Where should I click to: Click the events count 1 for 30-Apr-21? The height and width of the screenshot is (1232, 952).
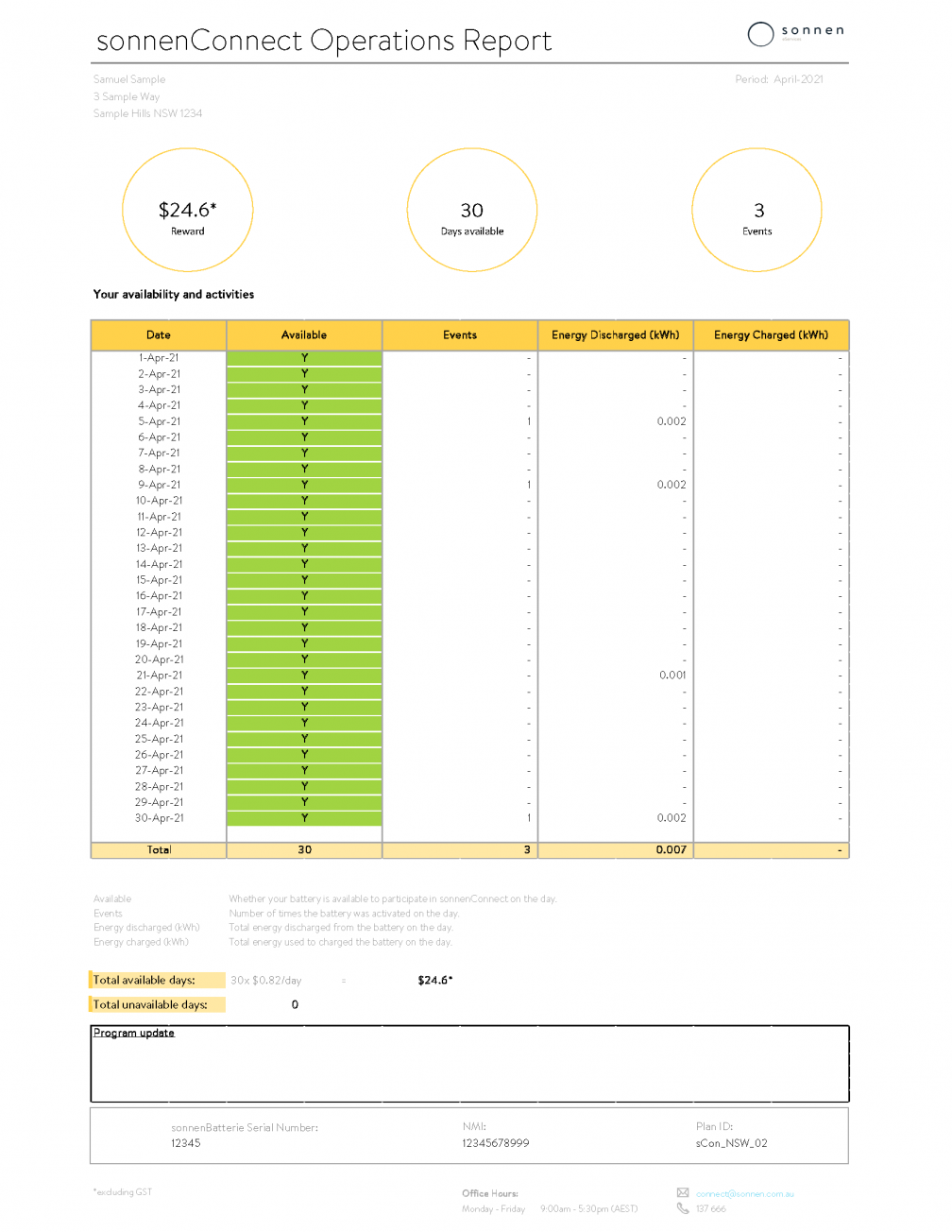tap(529, 818)
